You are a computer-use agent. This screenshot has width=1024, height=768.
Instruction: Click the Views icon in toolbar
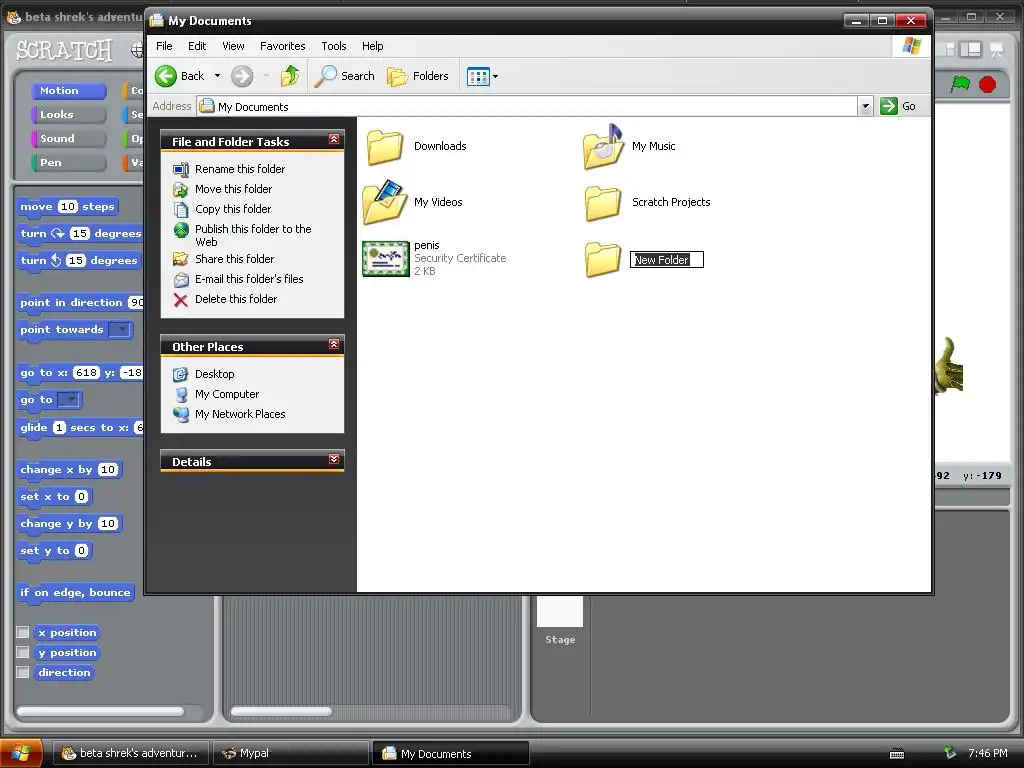tap(478, 76)
